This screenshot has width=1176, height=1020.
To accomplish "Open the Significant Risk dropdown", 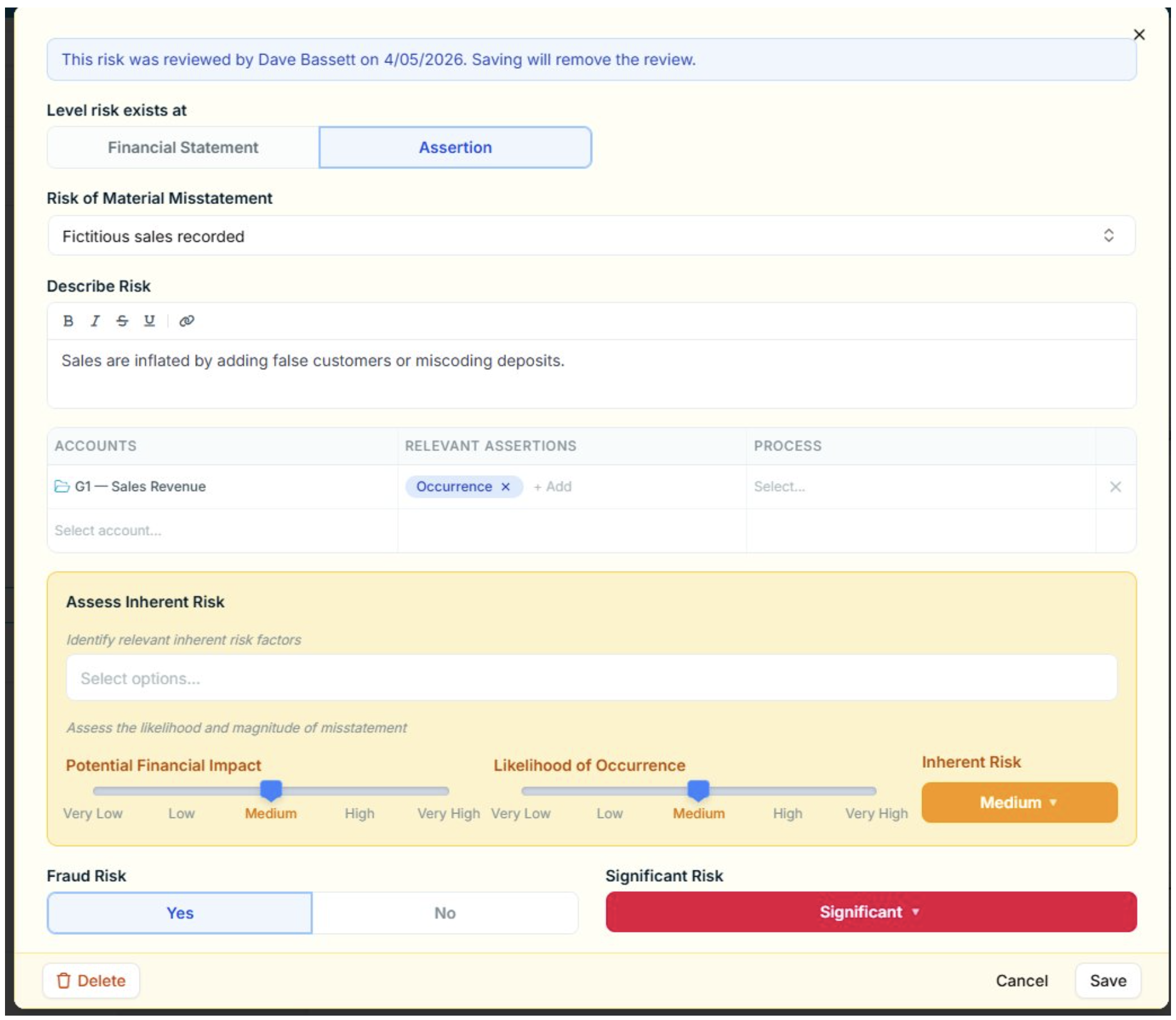I will (x=871, y=912).
